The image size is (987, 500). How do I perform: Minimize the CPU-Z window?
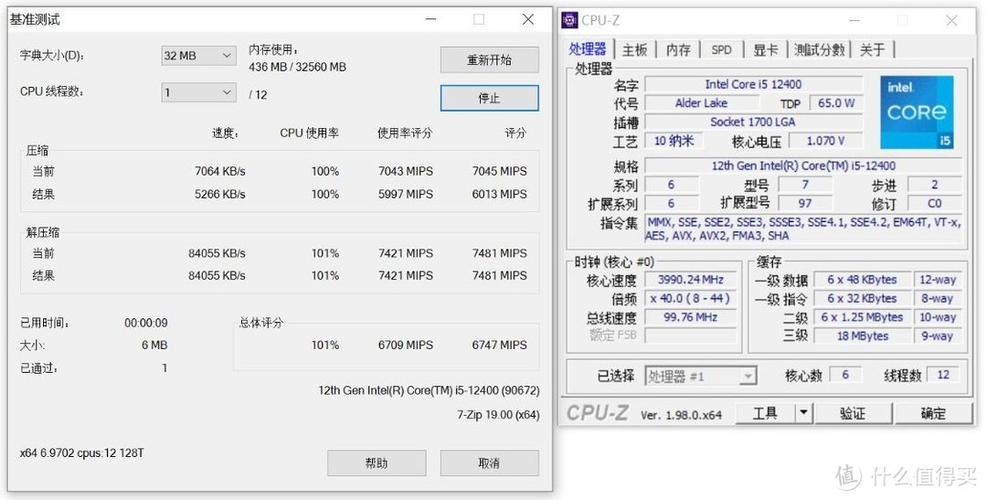[854, 21]
